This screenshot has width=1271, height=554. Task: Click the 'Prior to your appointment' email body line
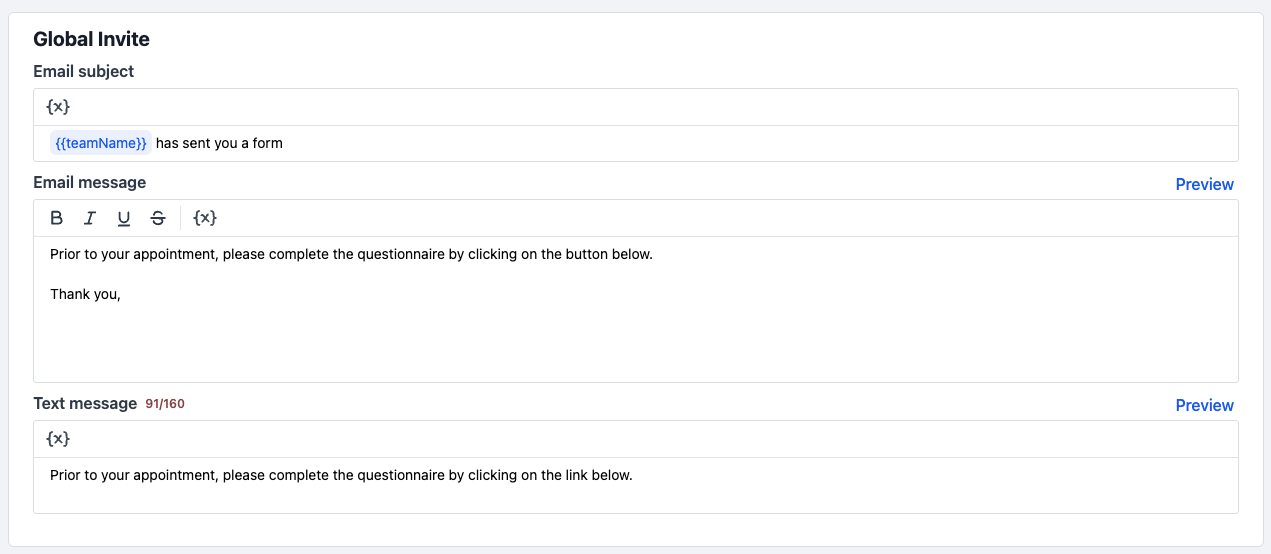pyautogui.click(x=351, y=254)
